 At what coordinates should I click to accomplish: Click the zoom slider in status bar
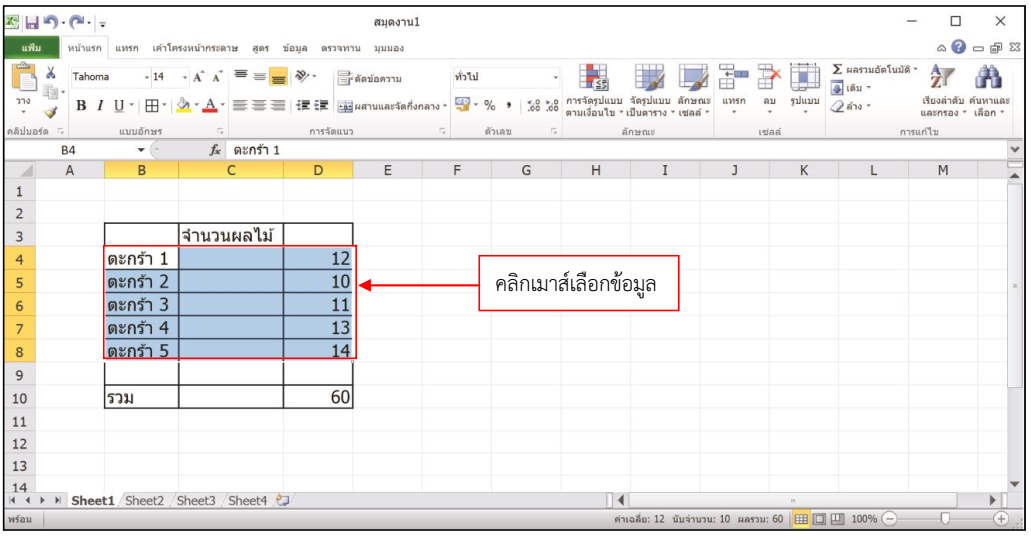(945, 519)
